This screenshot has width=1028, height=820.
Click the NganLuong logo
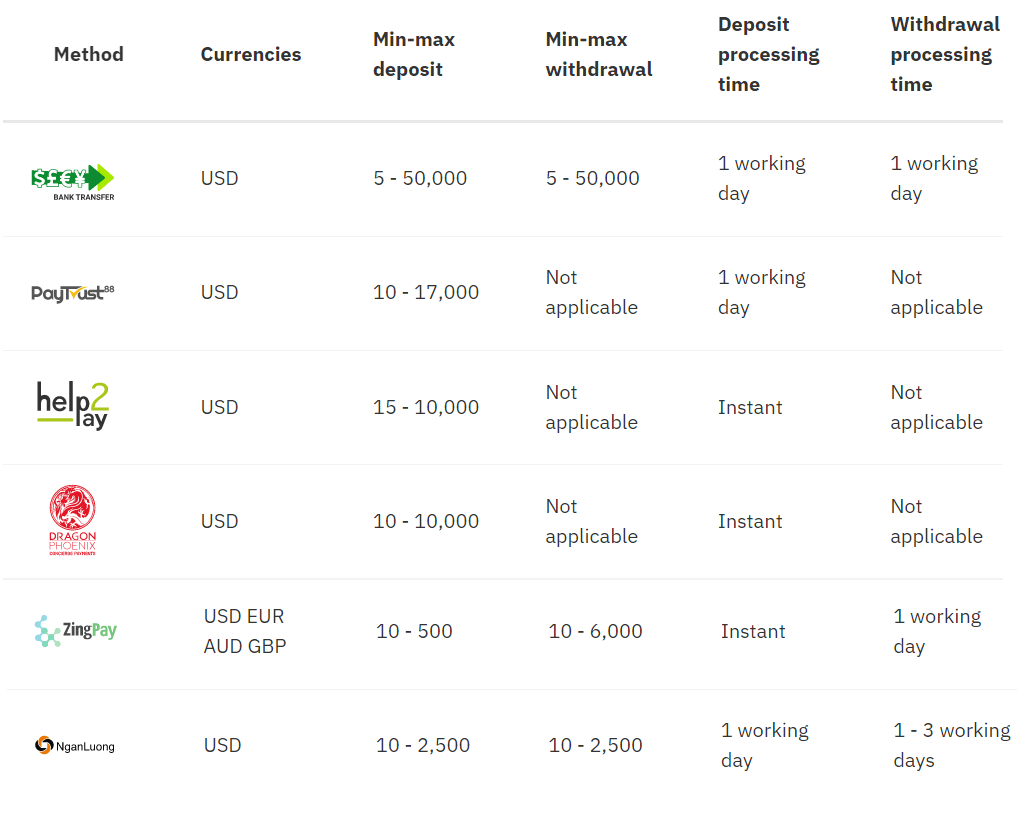[x=75, y=745]
